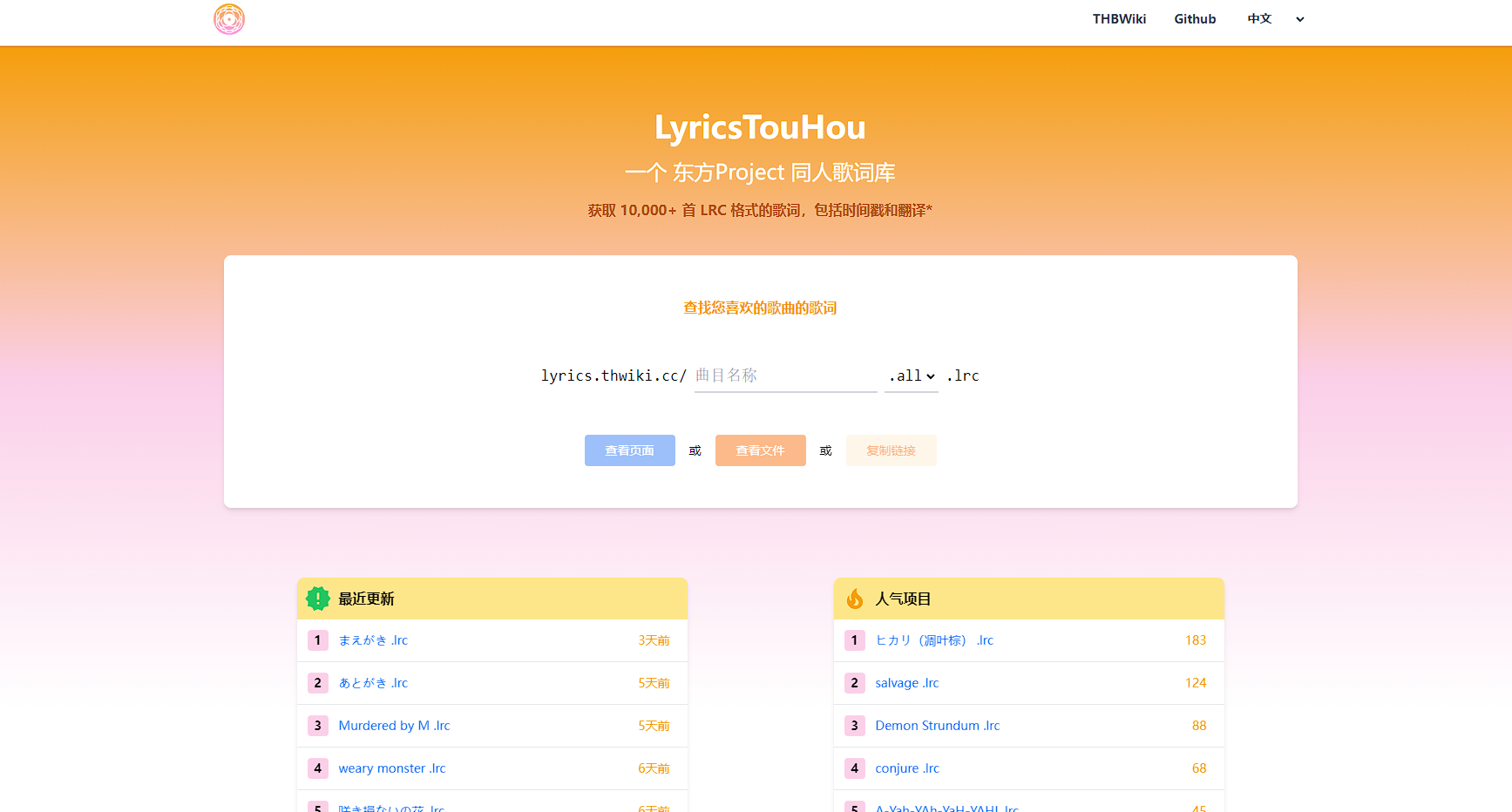Click the 查看页面 button
Viewport: 1512px width, 812px height.
[x=630, y=450]
